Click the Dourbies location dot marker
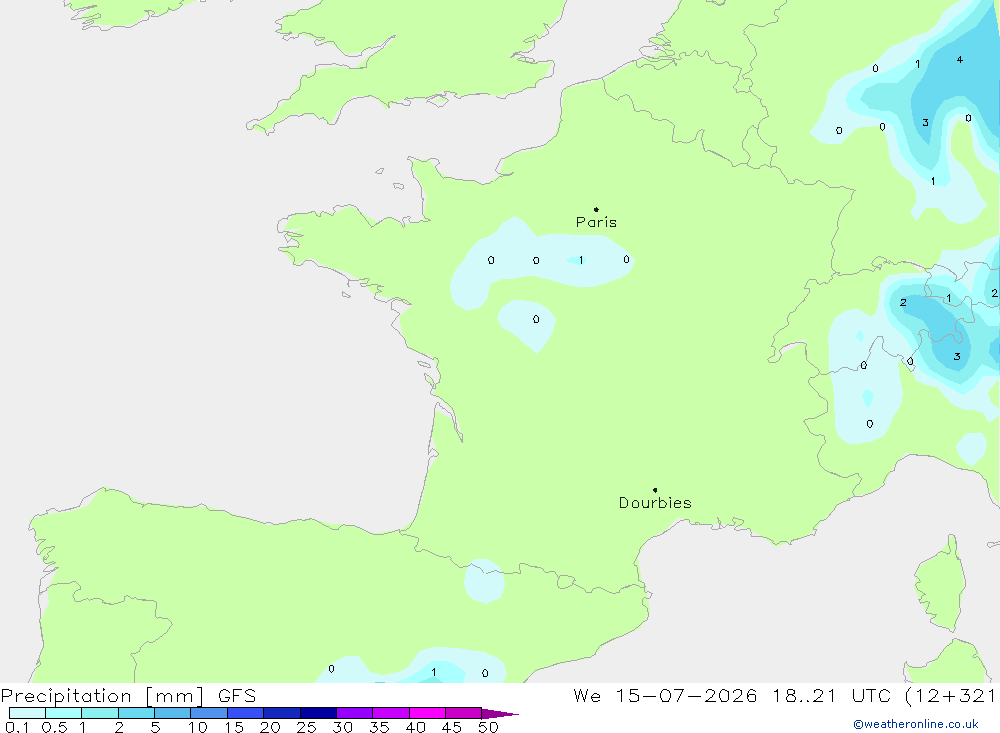The image size is (1000, 733). click(655, 490)
